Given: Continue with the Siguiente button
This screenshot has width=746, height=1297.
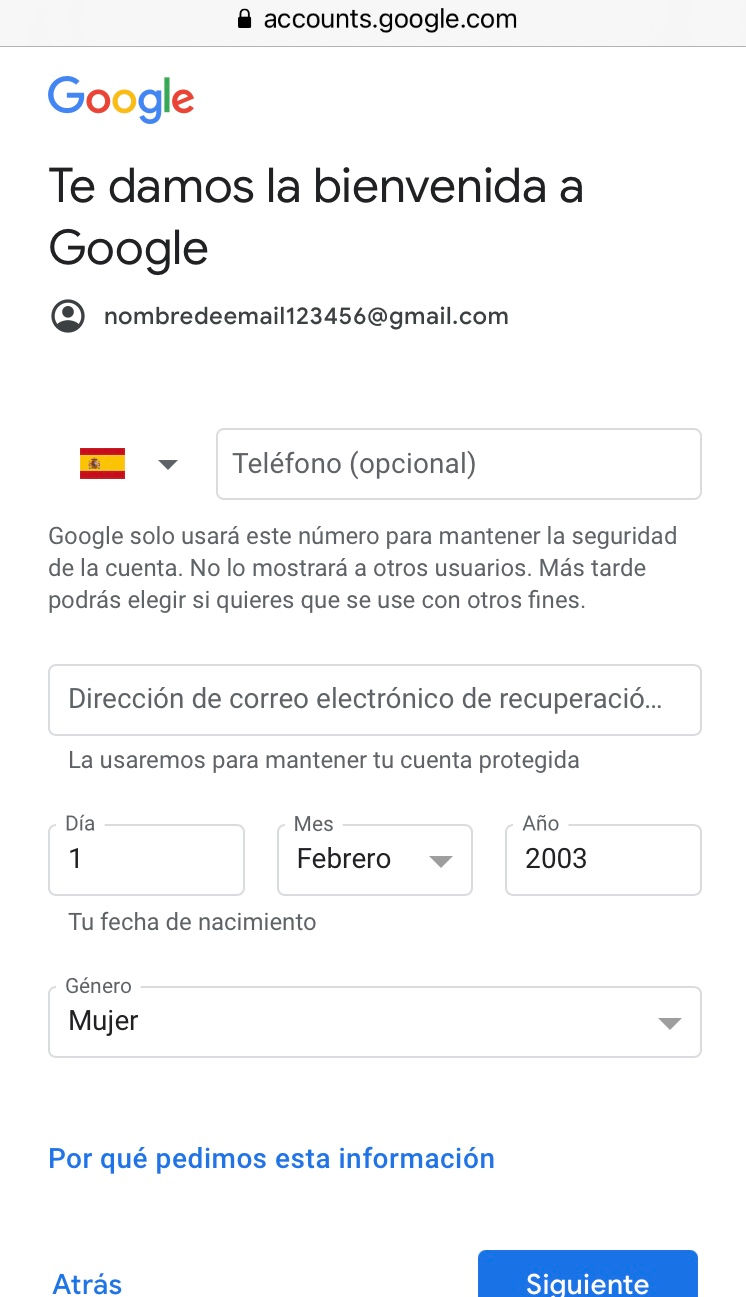Looking at the screenshot, I should (x=587, y=1274).
